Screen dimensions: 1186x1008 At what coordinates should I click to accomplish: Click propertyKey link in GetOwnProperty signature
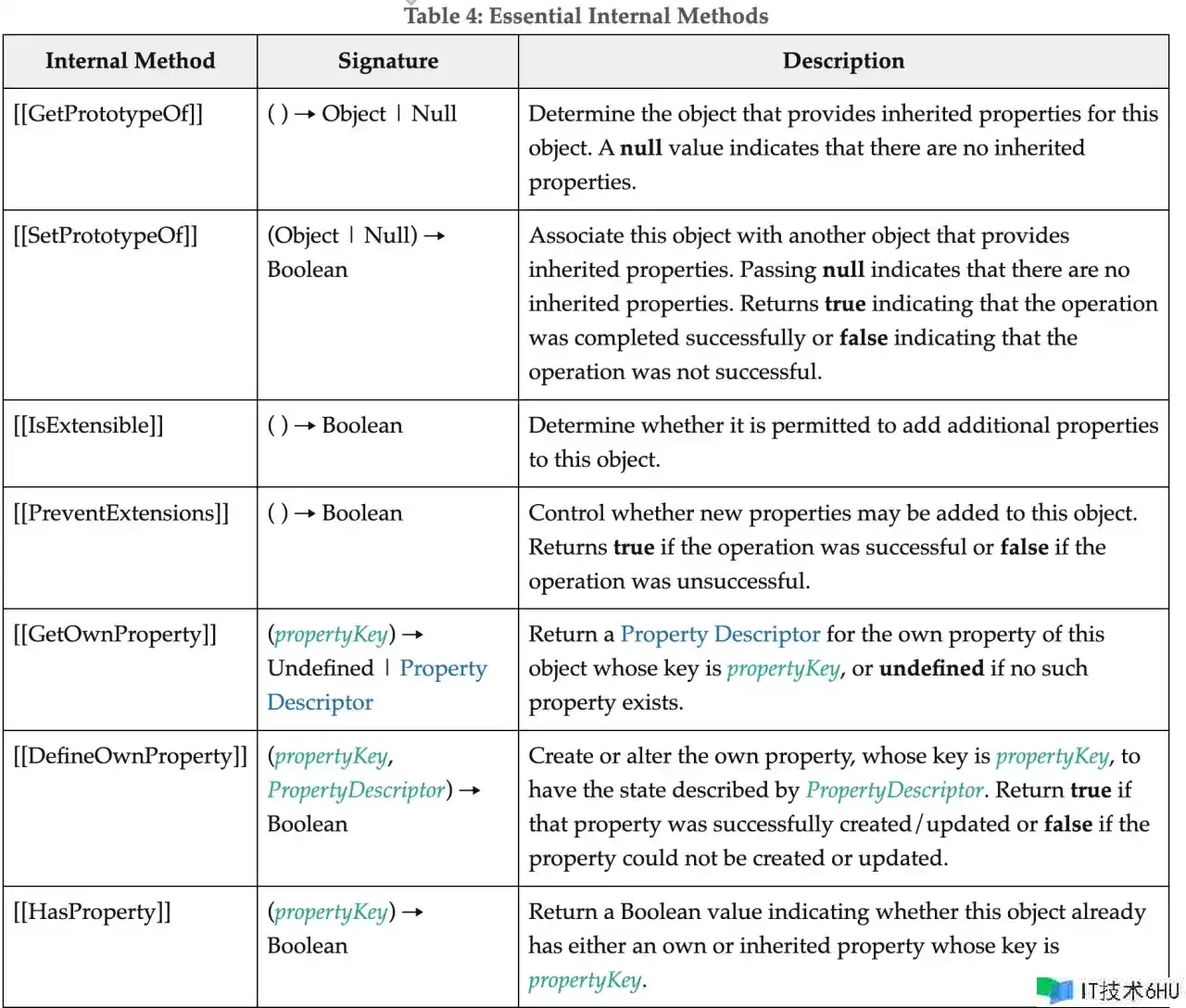pyautogui.click(x=331, y=635)
